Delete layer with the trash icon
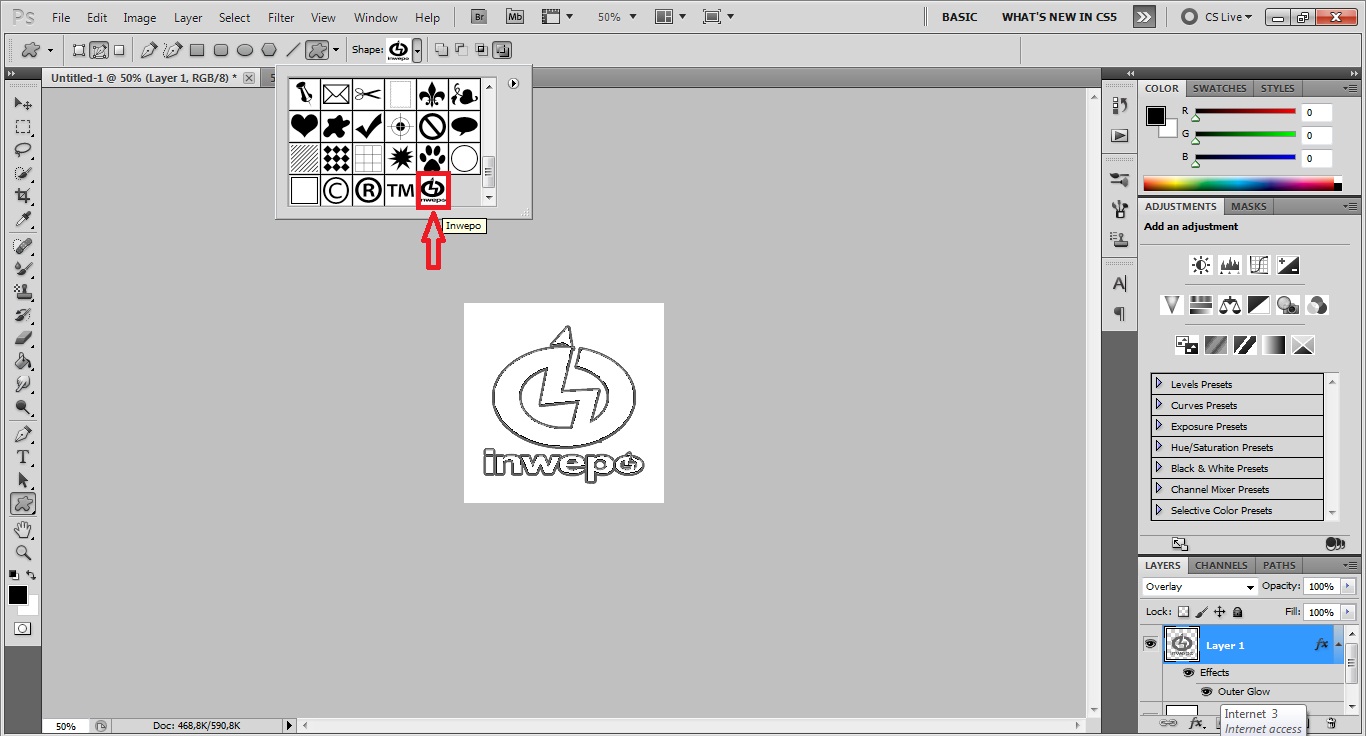 click(x=1331, y=722)
